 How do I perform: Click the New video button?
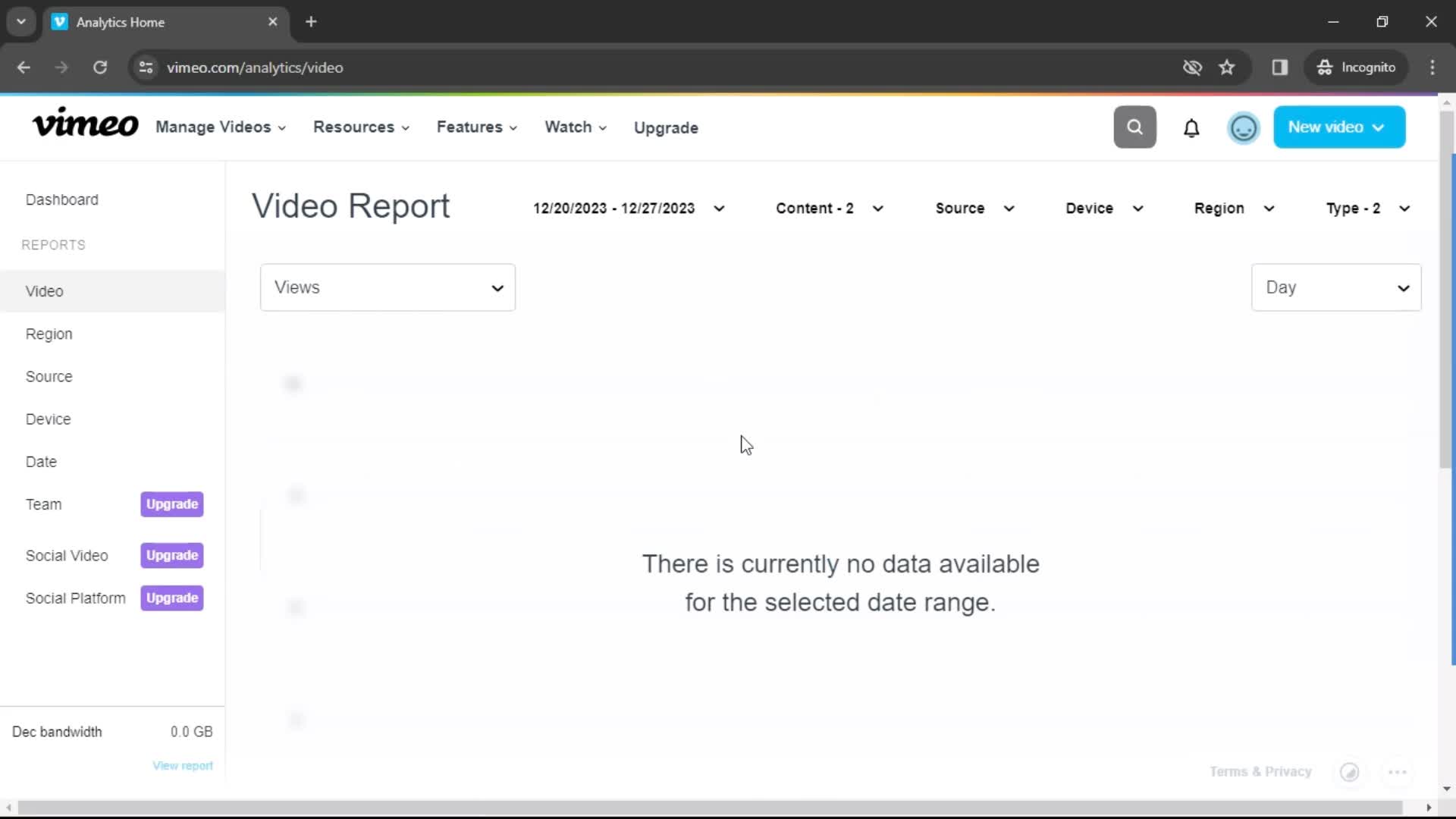pos(1339,126)
